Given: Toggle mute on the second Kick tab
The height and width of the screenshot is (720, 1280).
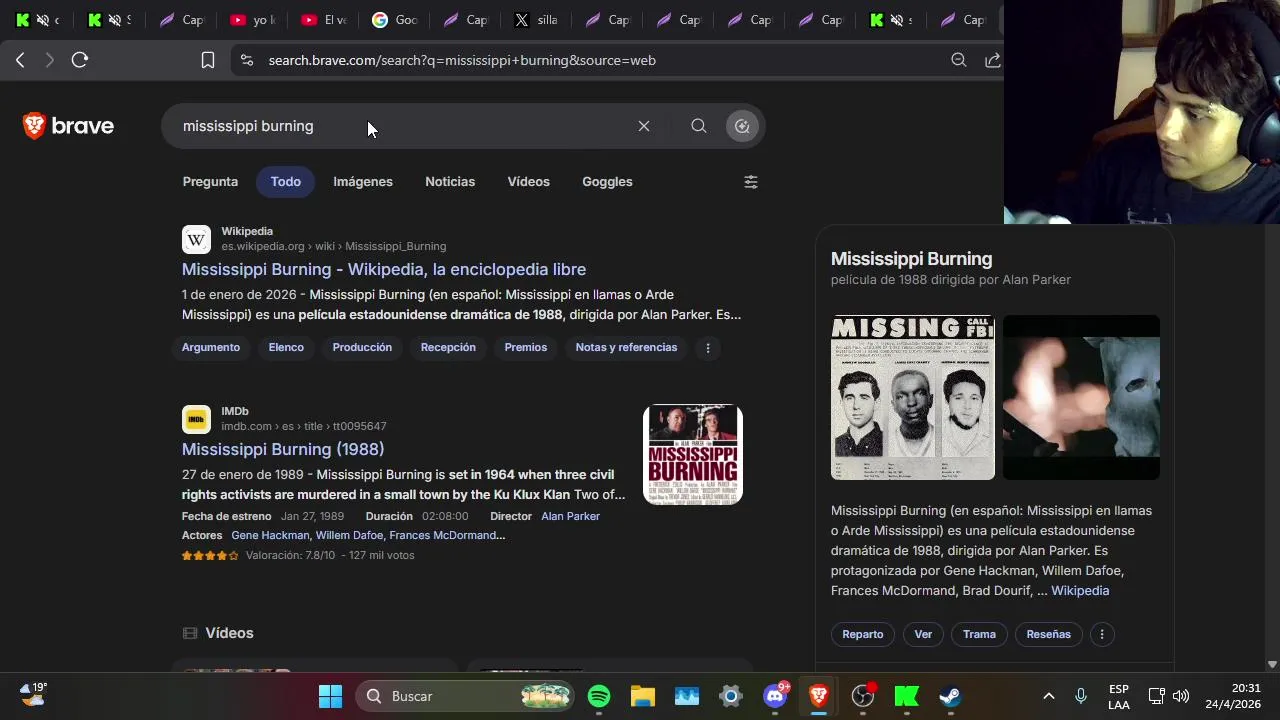Looking at the screenshot, I should click(x=115, y=20).
